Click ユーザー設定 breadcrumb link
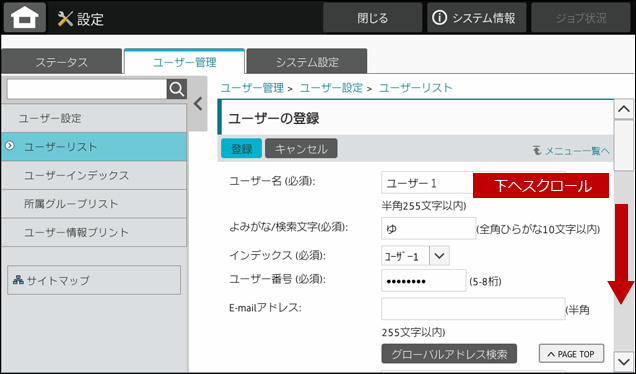The width and height of the screenshot is (636, 374). [x=331, y=88]
